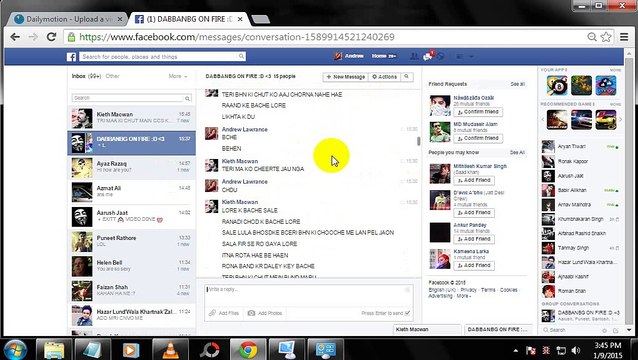Expand the More dropdown in inbox header
The height and width of the screenshot is (360, 638).
[178, 76]
